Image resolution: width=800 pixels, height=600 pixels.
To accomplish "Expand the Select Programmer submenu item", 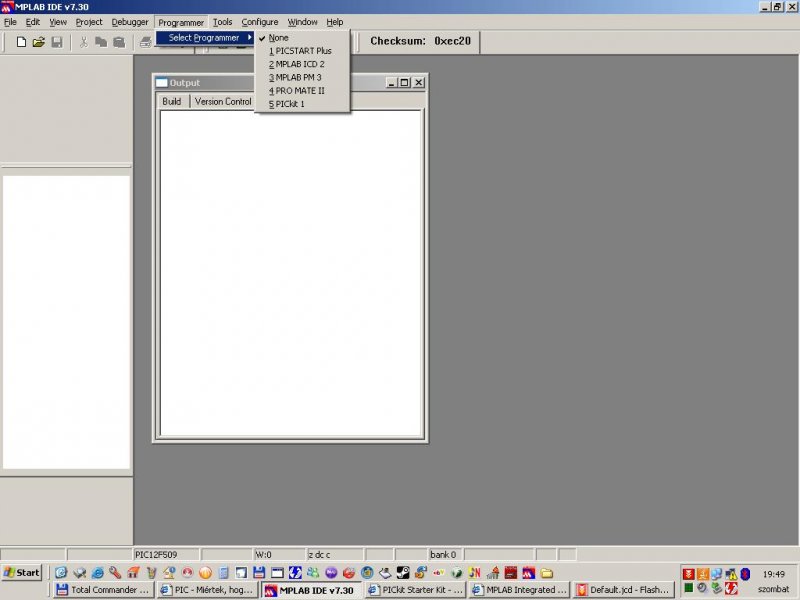I will click(x=205, y=38).
